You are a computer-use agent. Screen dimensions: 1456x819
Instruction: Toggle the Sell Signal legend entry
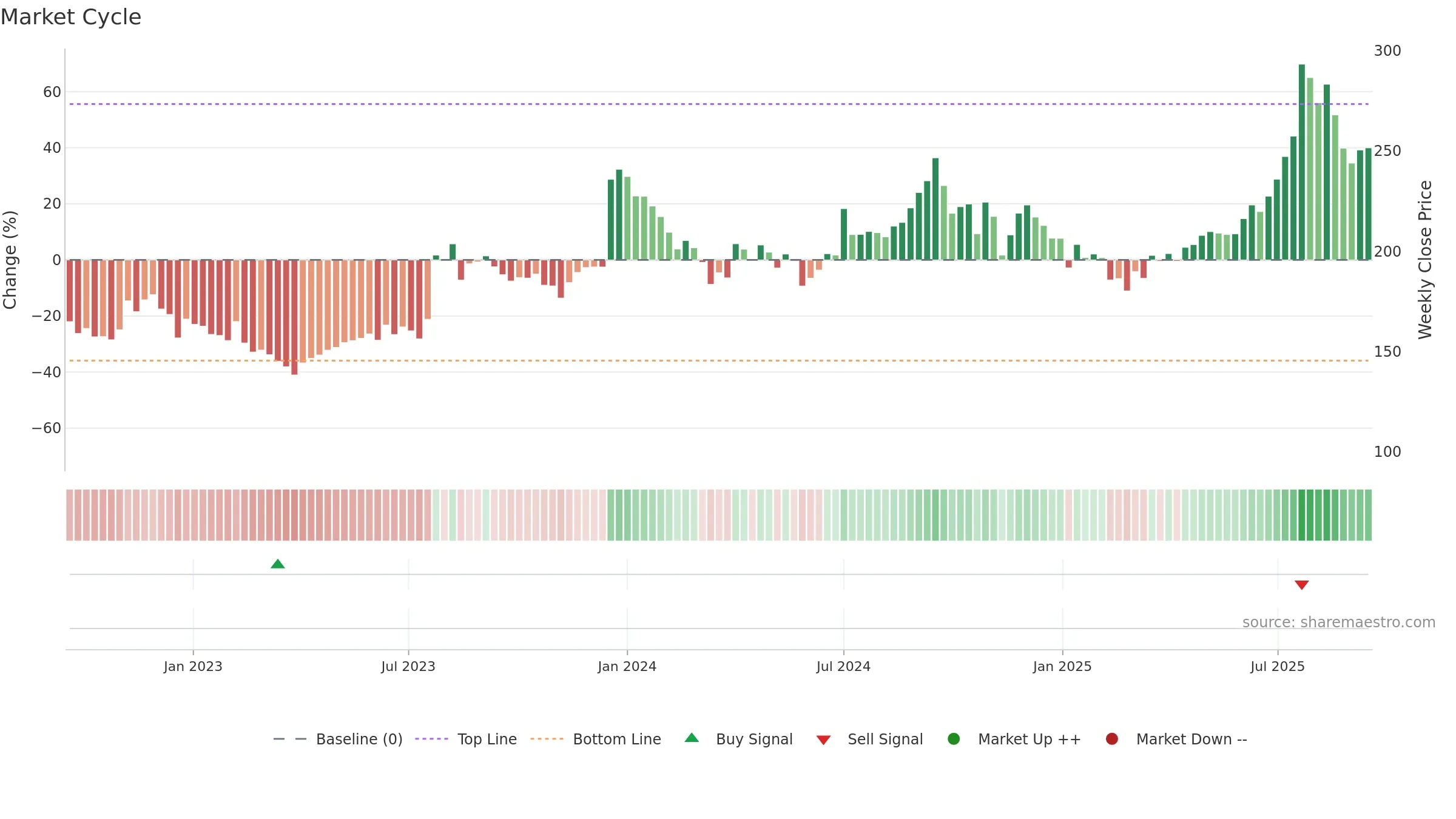point(869,739)
